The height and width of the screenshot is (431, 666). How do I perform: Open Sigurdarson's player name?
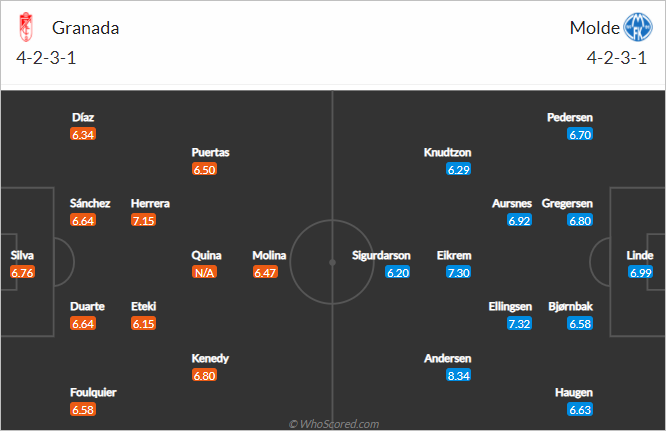click(381, 255)
